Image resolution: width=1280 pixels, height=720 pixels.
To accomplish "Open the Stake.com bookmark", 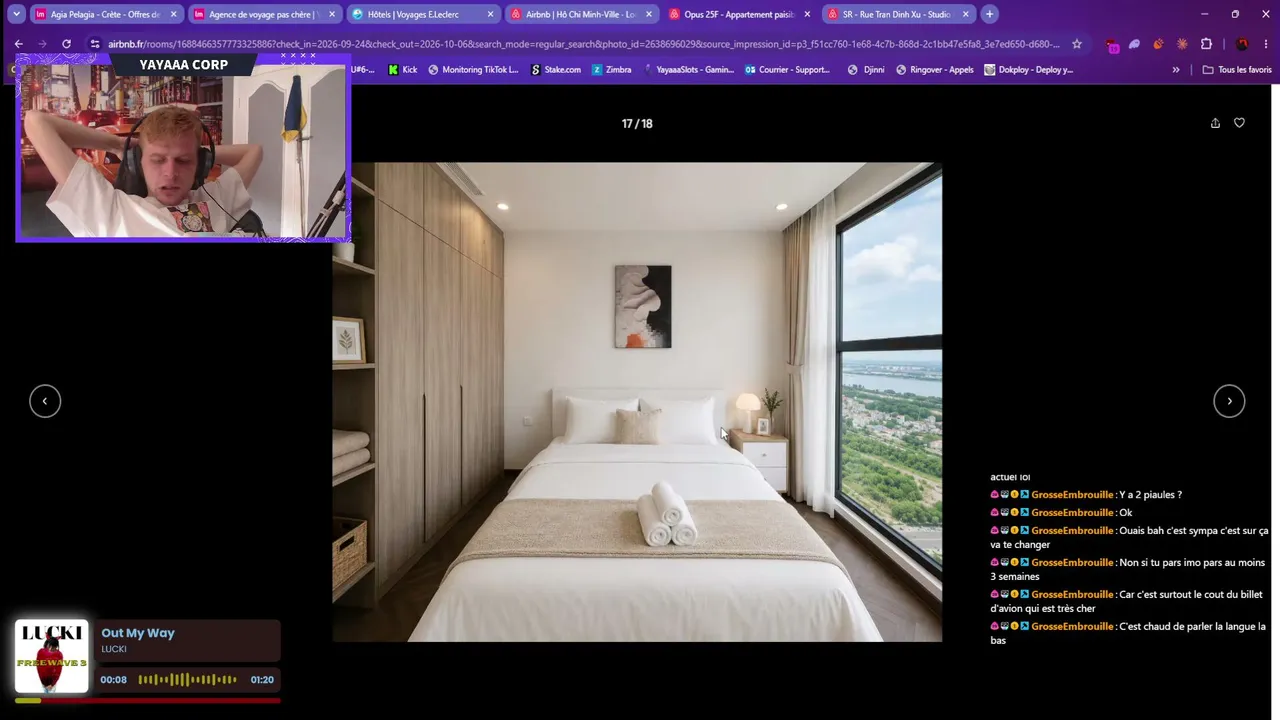I will 555,70.
